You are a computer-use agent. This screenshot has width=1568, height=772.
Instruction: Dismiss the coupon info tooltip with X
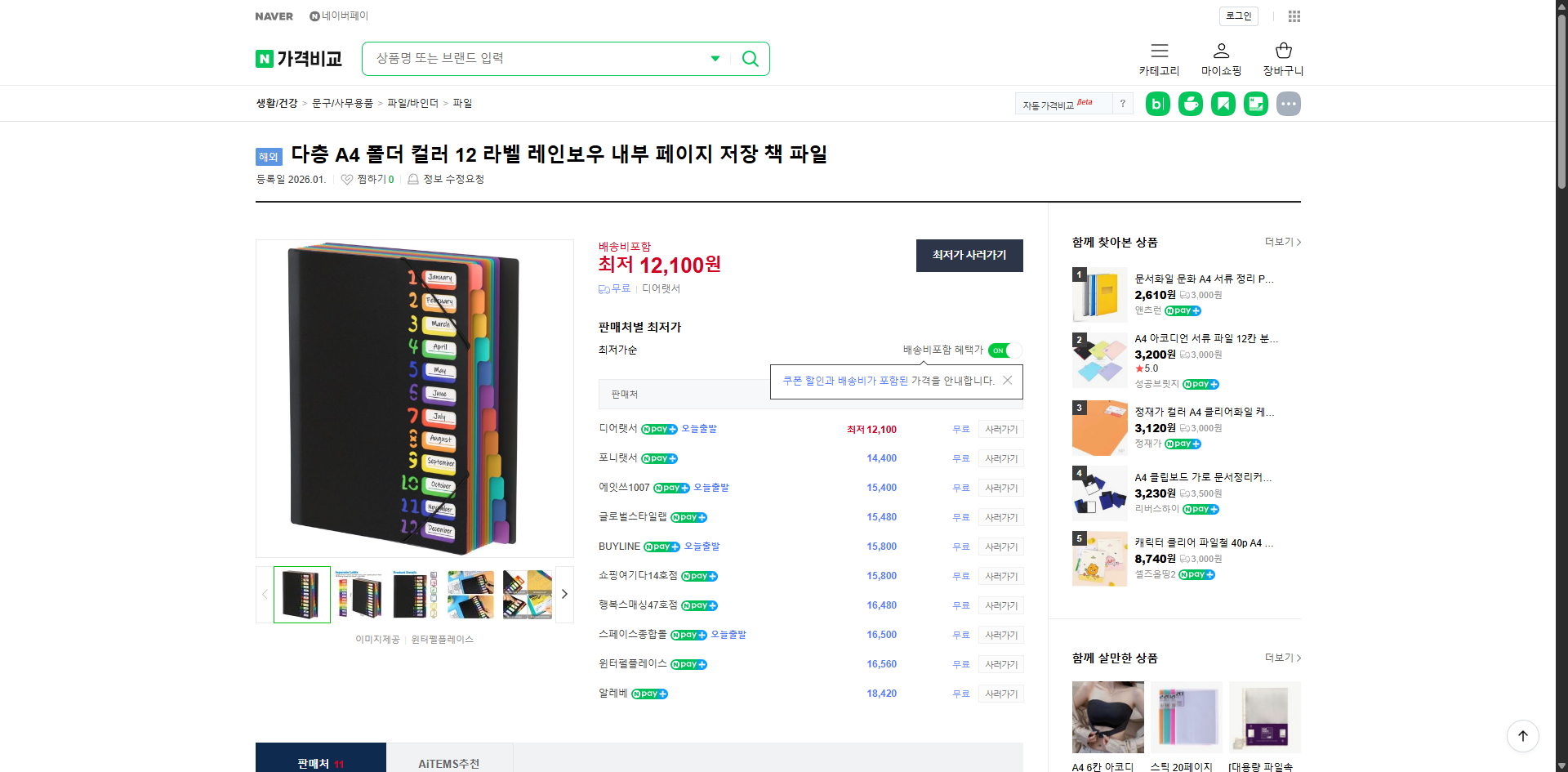pos(1007,380)
